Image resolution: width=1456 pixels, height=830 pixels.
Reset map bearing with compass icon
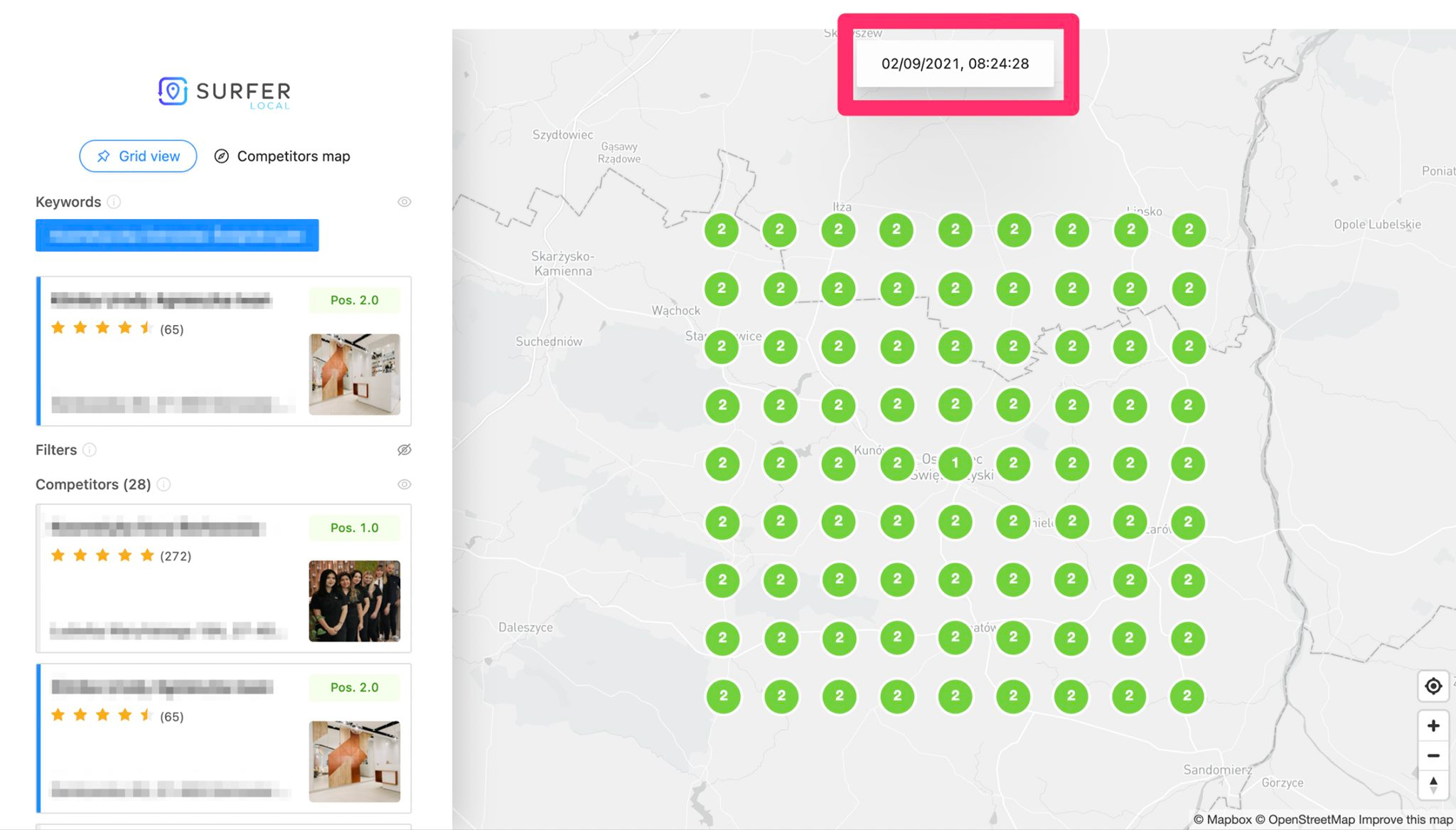point(1433,785)
